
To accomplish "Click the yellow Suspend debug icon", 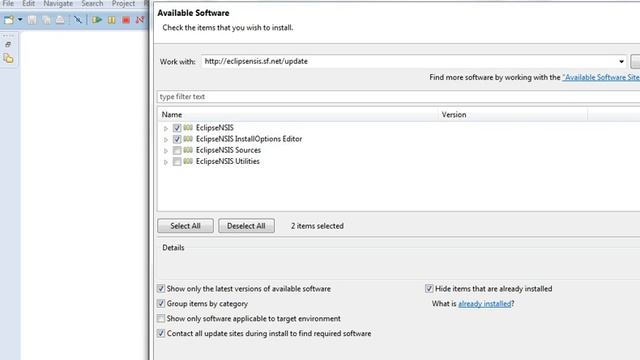I will click(x=111, y=20).
